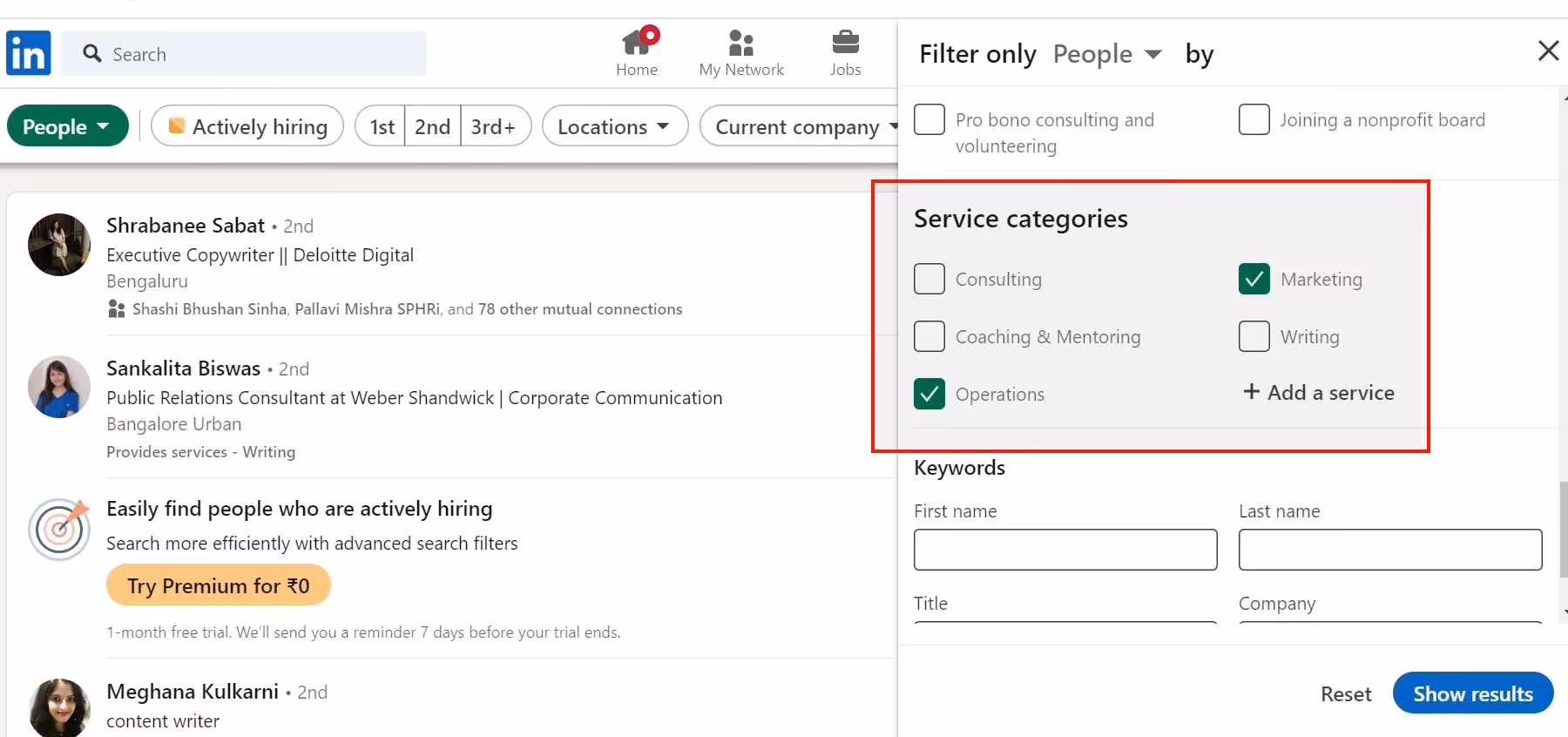Click the filter panel vertical scrollbar
This screenshot has width=1568, height=737.
click(x=1563, y=529)
